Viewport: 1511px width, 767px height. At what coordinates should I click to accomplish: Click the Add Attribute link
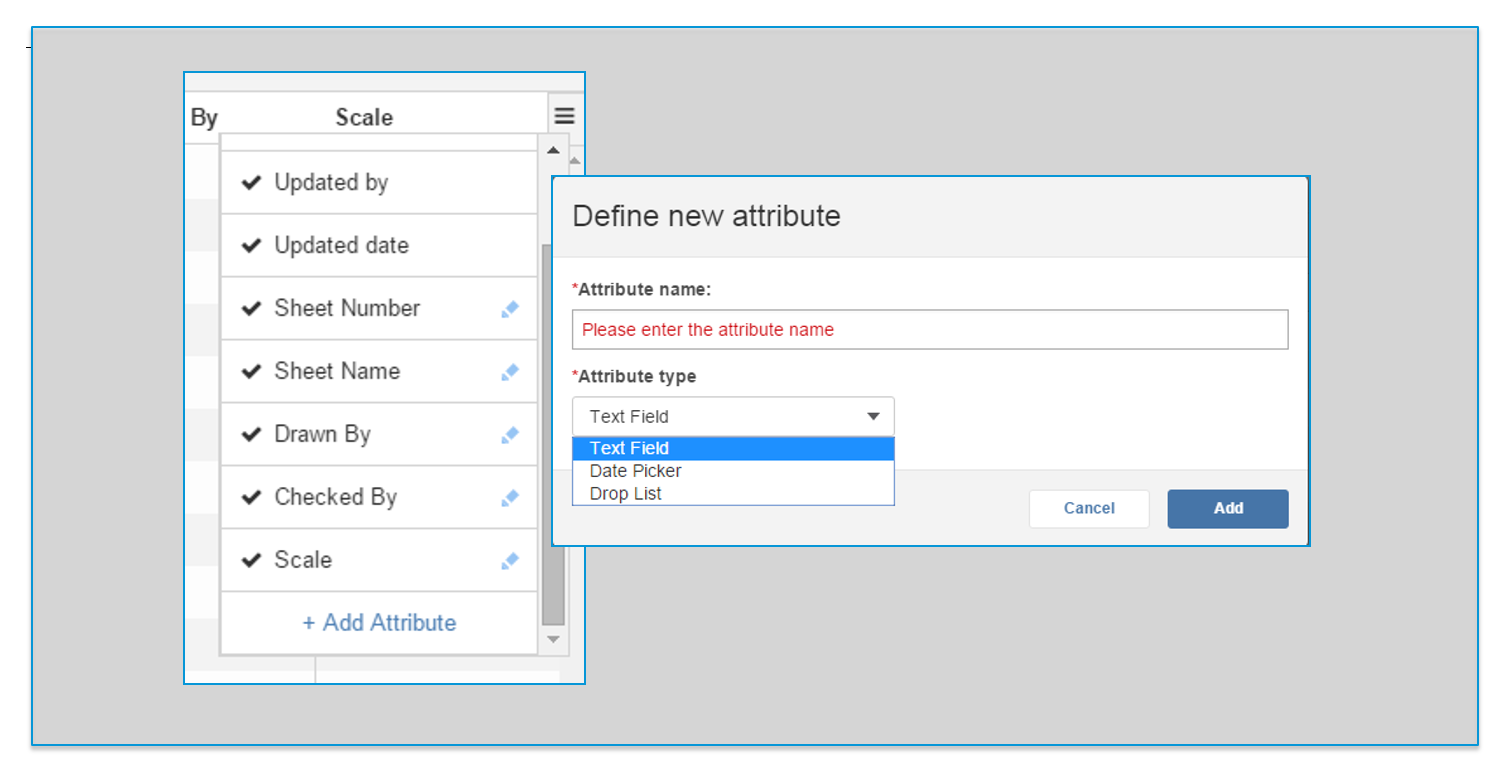(379, 622)
